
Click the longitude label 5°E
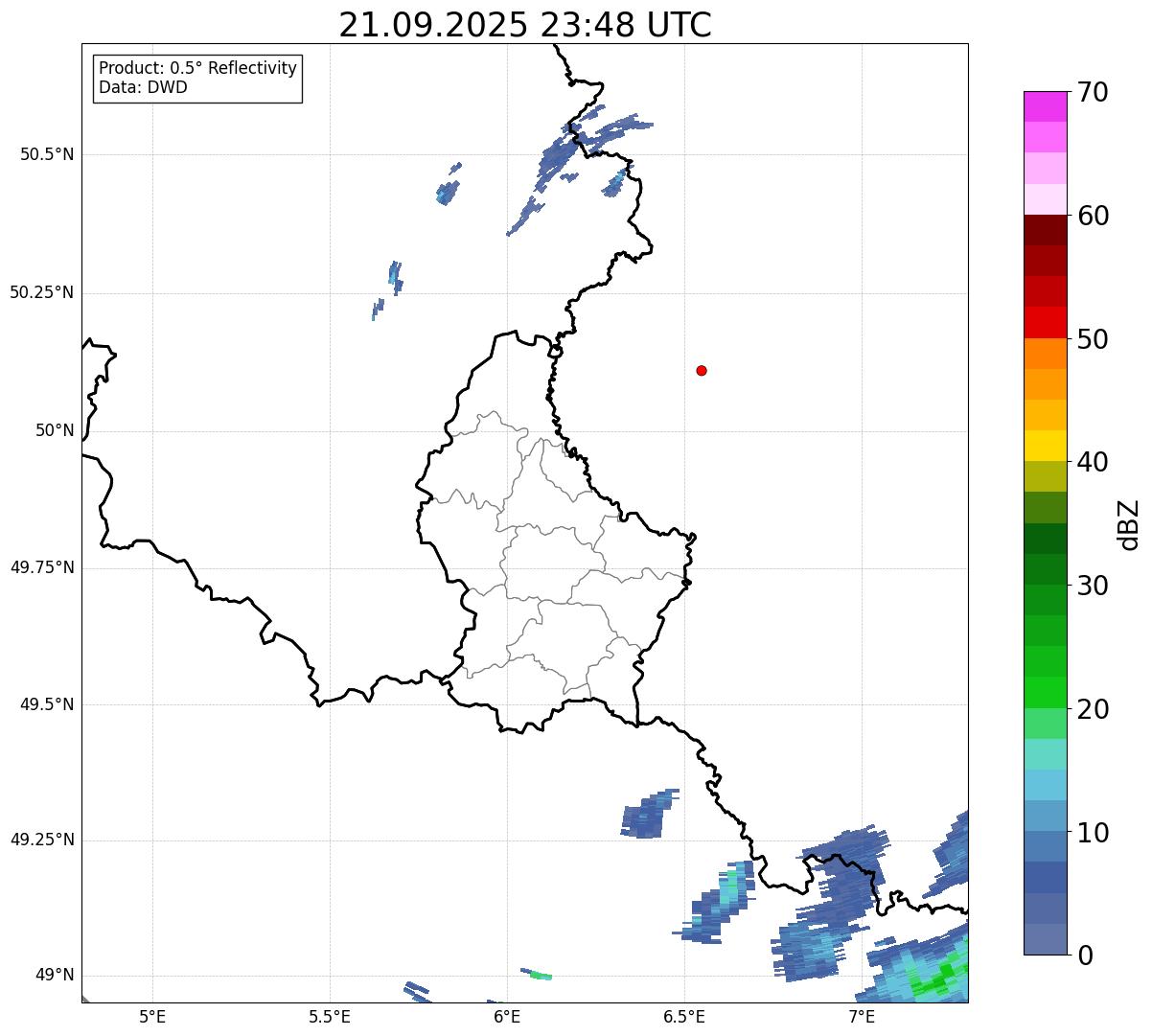[x=152, y=1016]
